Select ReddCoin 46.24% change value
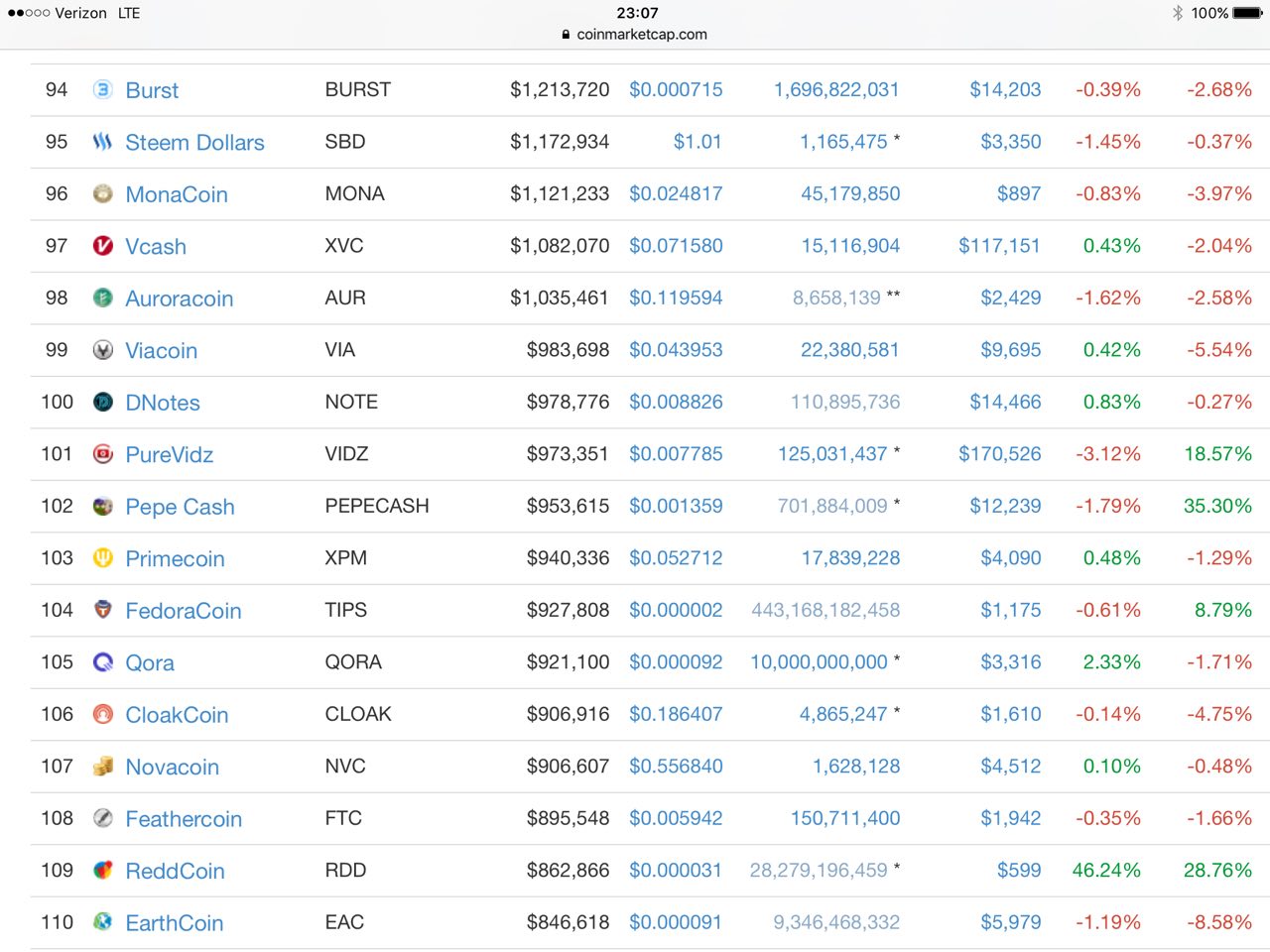This screenshot has width=1270, height=952. point(1106,871)
